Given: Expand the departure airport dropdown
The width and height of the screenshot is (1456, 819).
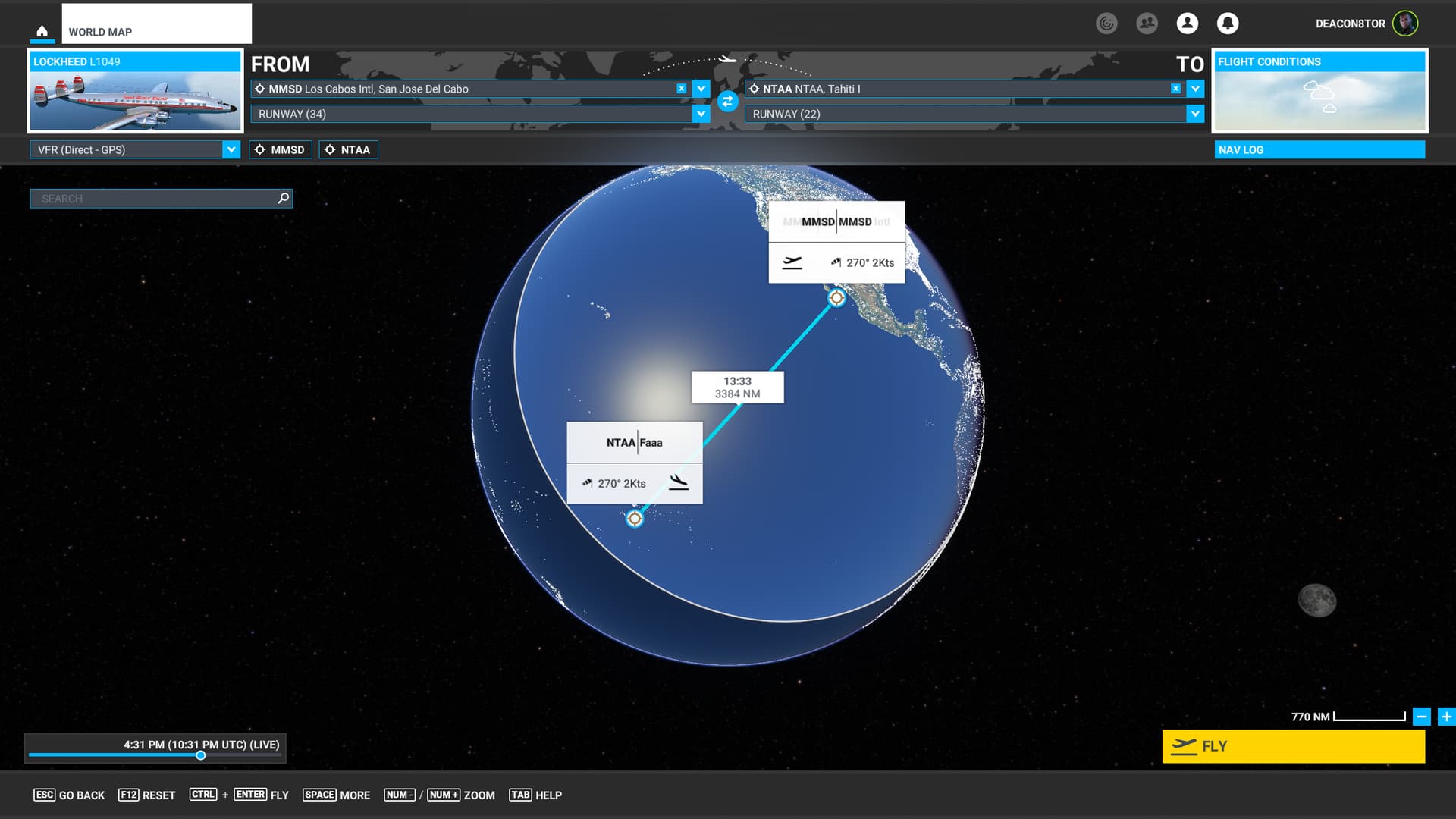Looking at the screenshot, I should pyautogui.click(x=701, y=89).
